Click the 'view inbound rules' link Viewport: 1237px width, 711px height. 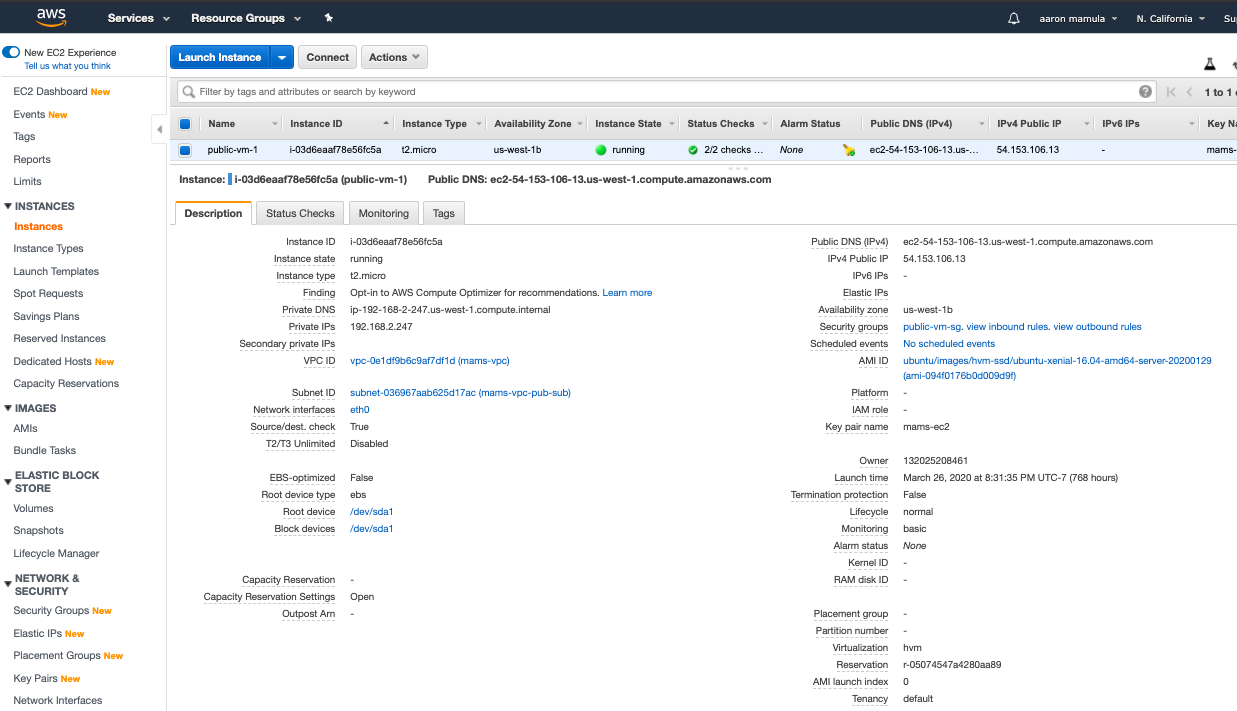[x=1007, y=327]
